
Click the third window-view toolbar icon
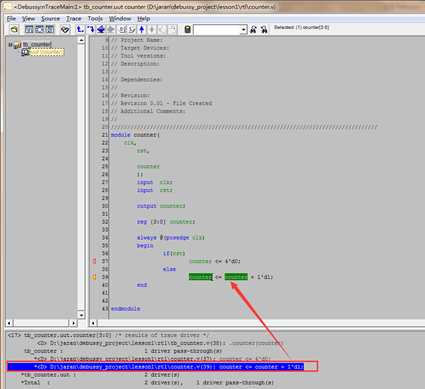pyautogui.click(x=50, y=29)
